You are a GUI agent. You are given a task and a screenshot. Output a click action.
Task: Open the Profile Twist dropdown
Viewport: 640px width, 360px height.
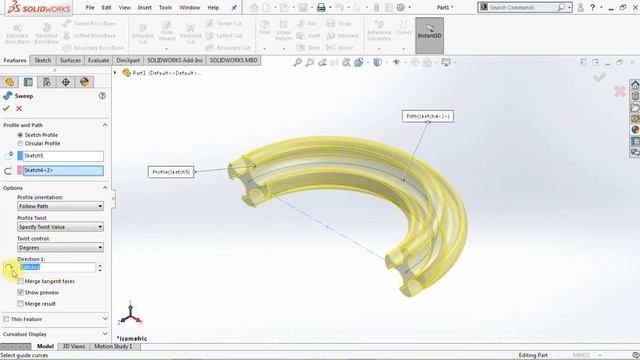coord(60,227)
